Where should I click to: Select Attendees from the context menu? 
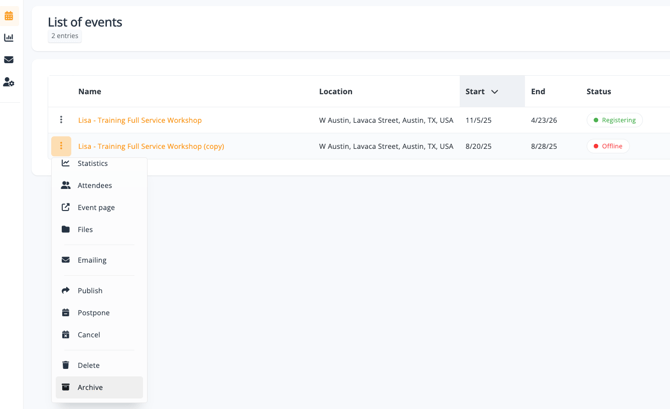pyautogui.click(x=94, y=185)
